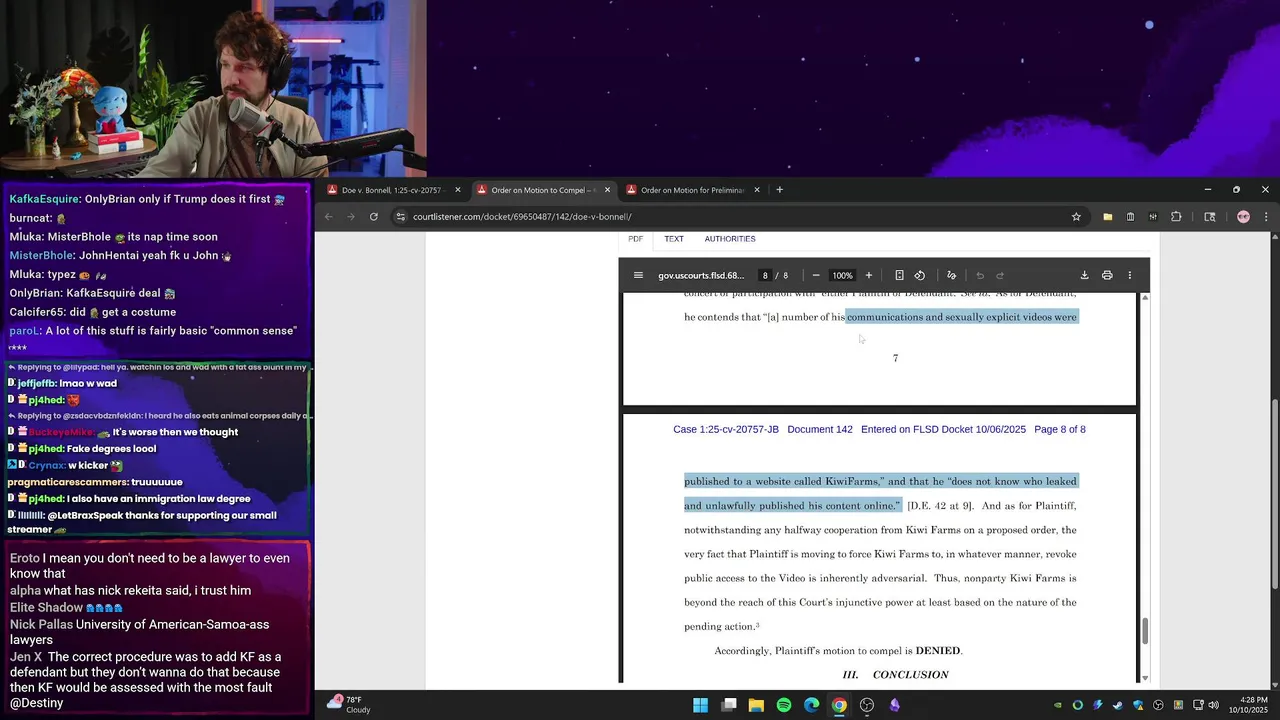Print the PDF document
Viewport: 1280px width, 720px height.
(x=1107, y=276)
